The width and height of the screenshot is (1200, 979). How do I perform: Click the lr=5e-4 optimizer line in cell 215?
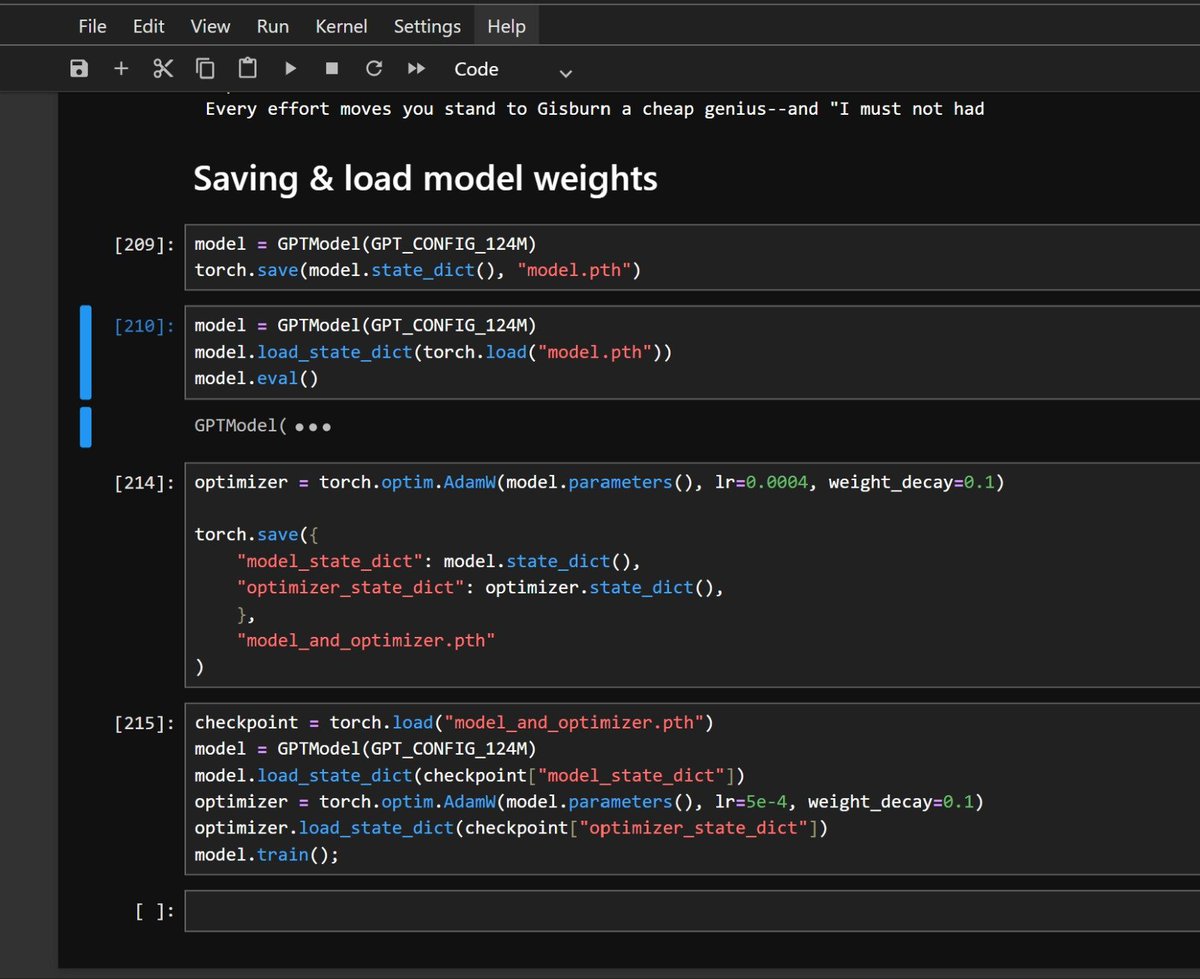tap(588, 802)
